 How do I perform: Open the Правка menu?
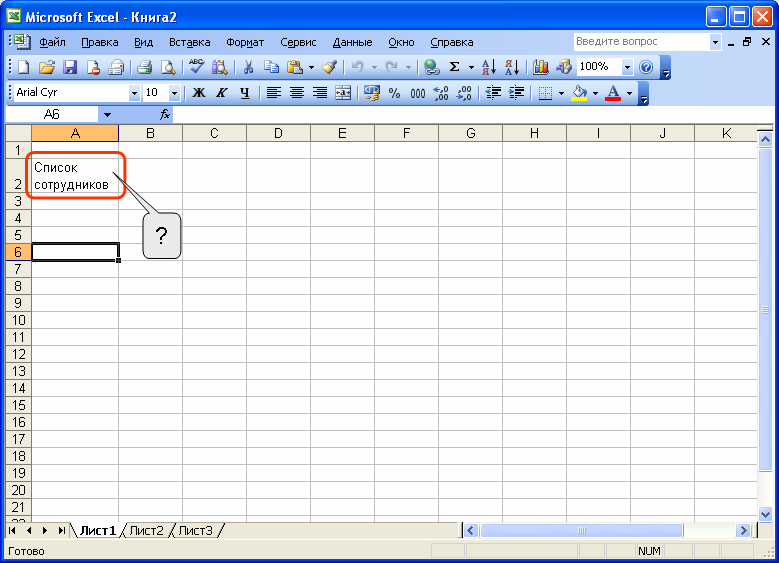(x=99, y=42)
